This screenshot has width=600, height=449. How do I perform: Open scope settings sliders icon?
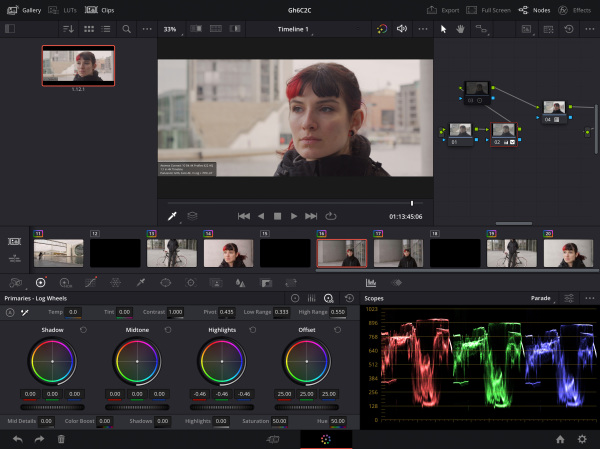tap(569, 298)
